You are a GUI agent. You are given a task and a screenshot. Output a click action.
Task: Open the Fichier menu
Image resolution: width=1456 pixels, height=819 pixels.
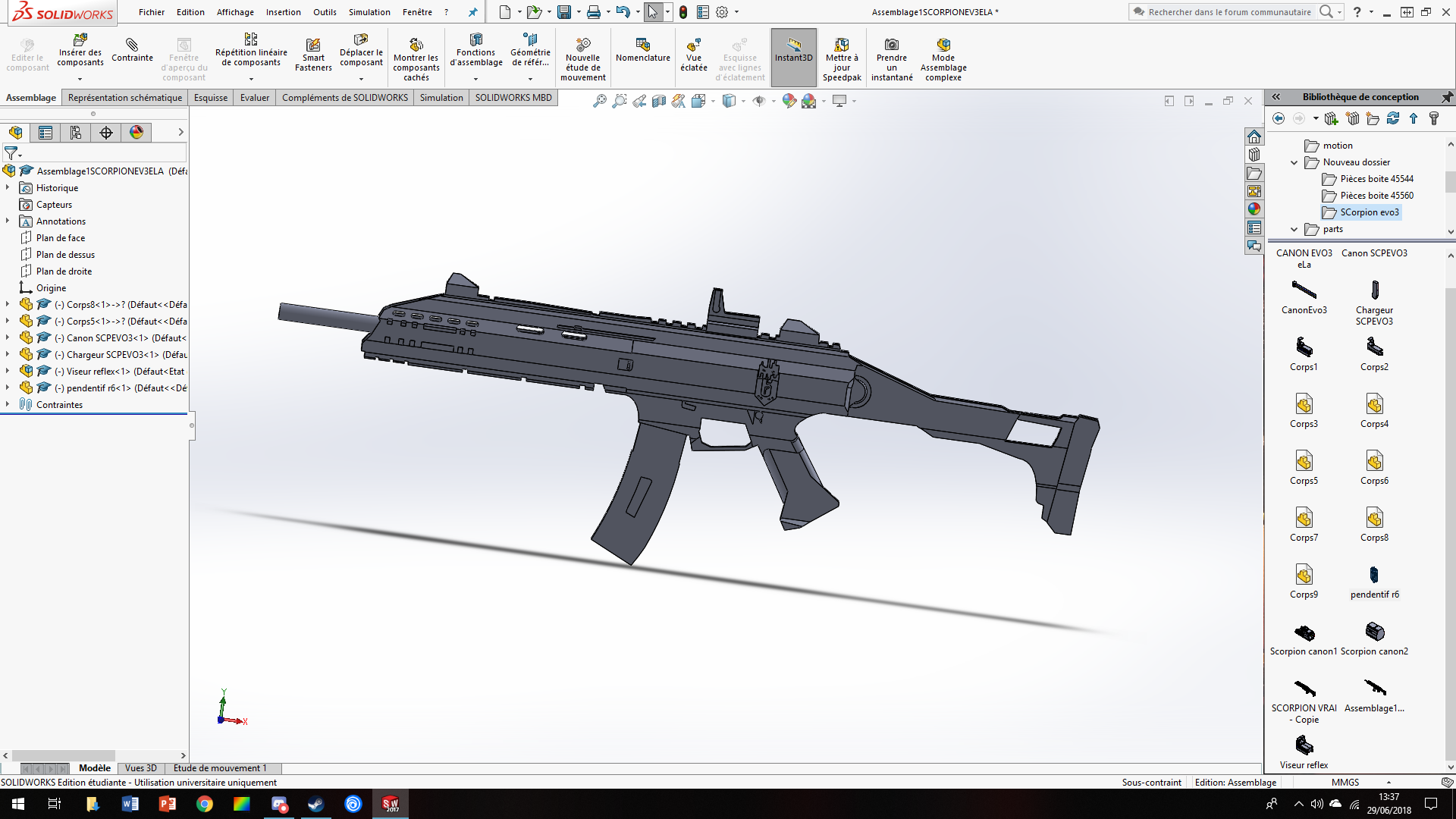152,12
